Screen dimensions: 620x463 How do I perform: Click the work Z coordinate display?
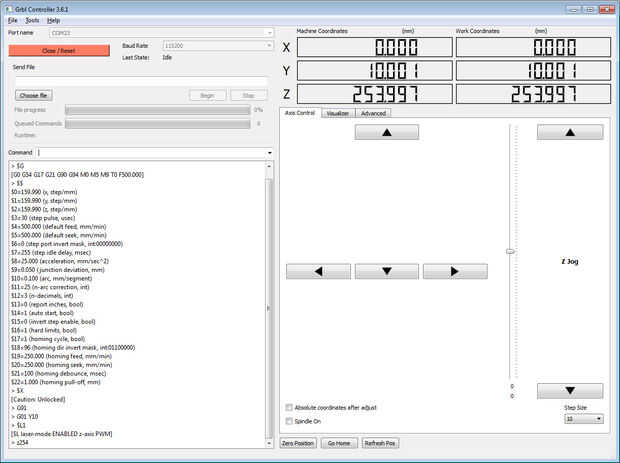[x=533, y=94]
